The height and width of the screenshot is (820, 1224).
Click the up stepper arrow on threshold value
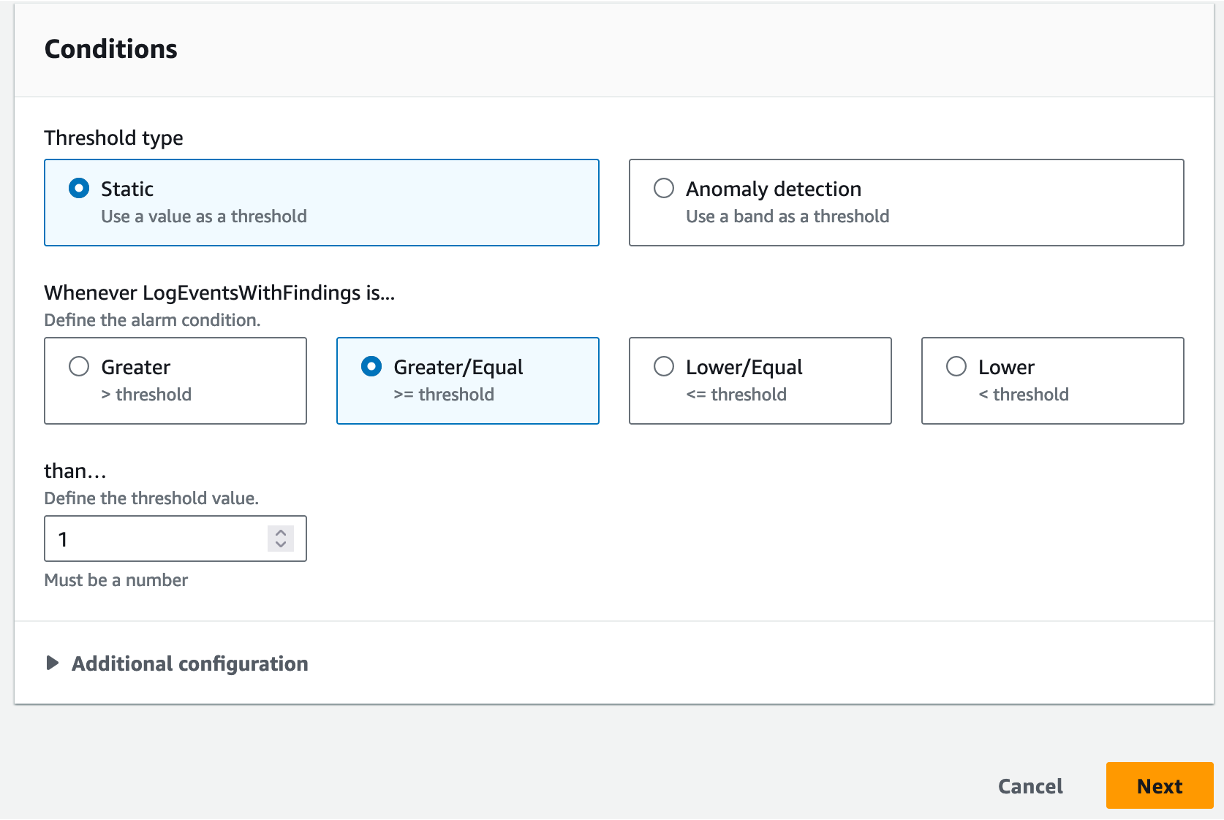280,532
